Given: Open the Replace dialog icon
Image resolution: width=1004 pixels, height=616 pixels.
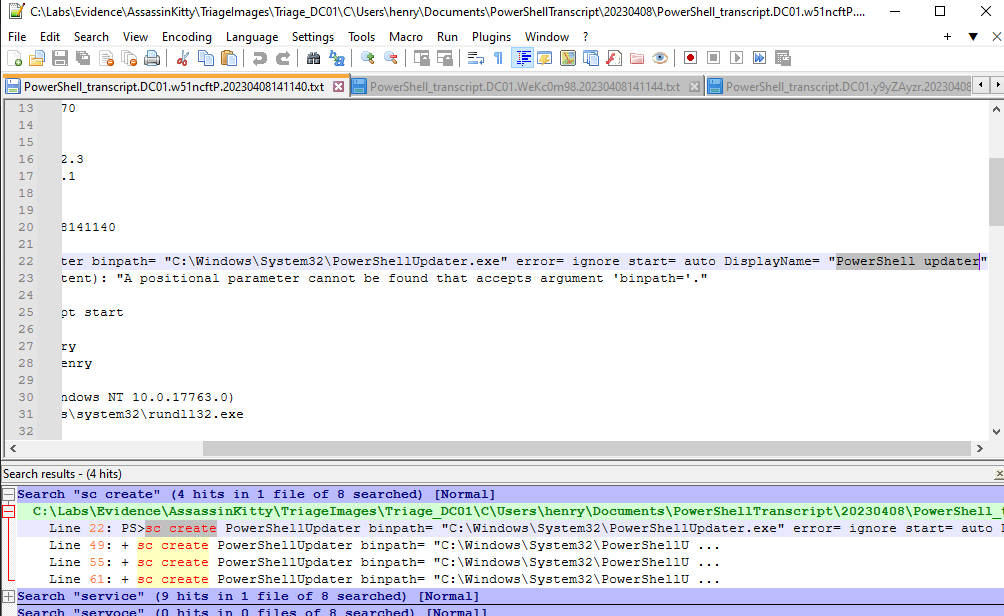Looking at the screenshot, I should coord(337,59).
